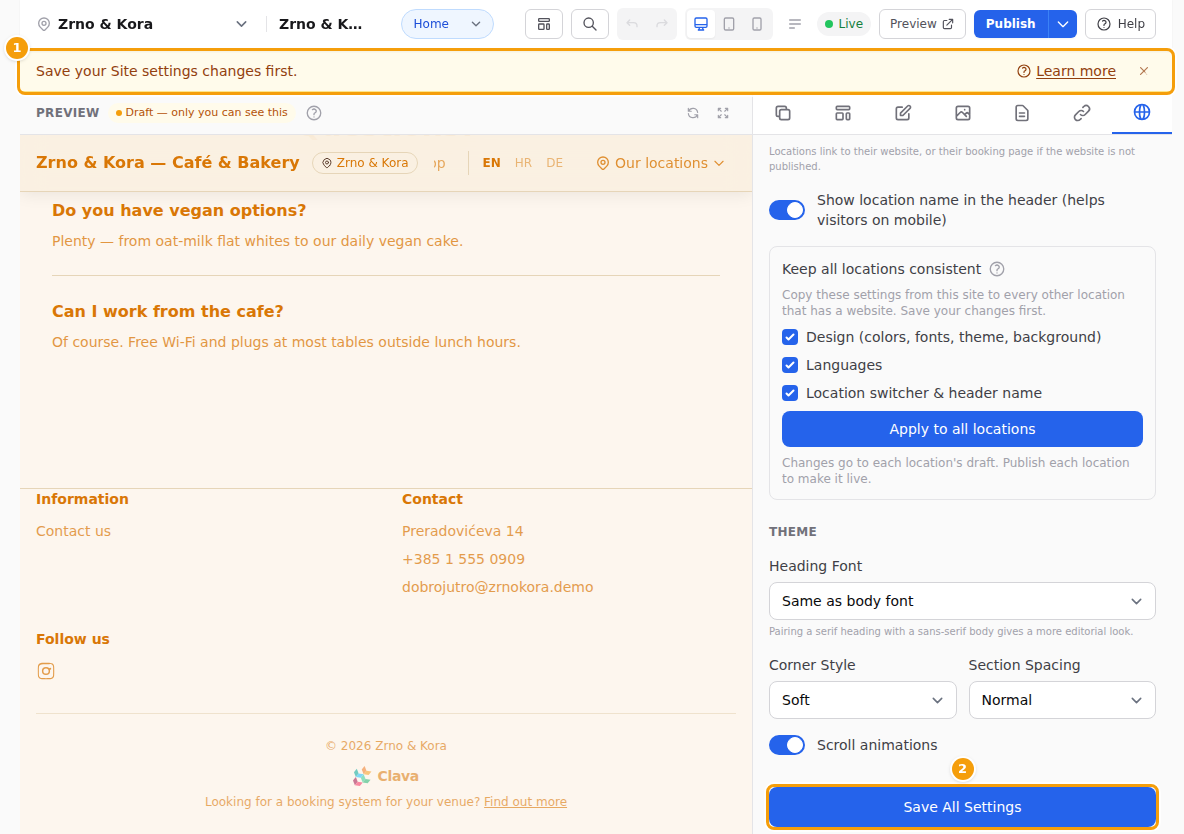Uncheck Location switcher & header name
The width and height of the screenshot is (1184, 834).
[790, 393]
